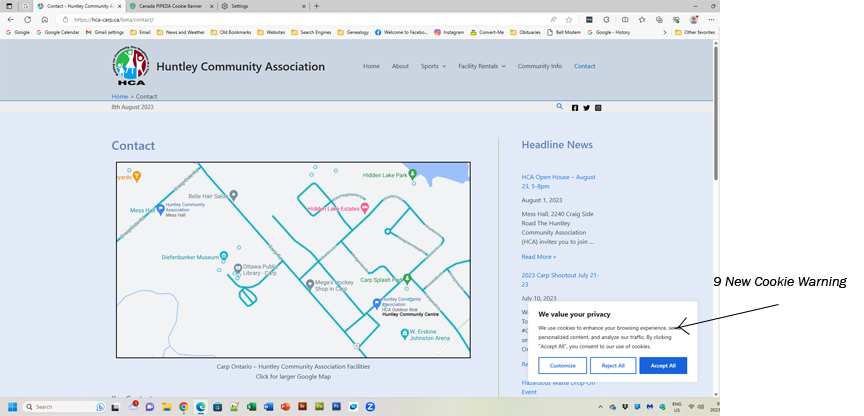Viewport: 864px width, 416px height.
Task: Click the browser back arrow
Action: pyautogui.click(x=11, y=19)
